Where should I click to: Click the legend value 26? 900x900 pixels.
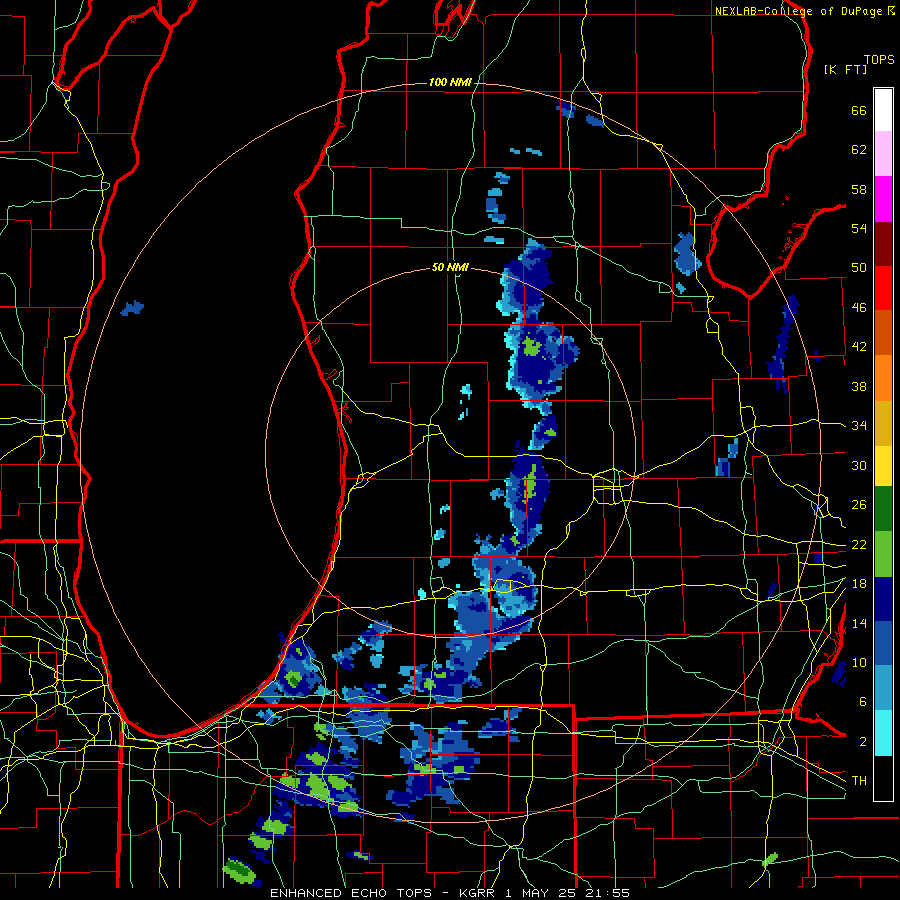(x=859, y=505)
